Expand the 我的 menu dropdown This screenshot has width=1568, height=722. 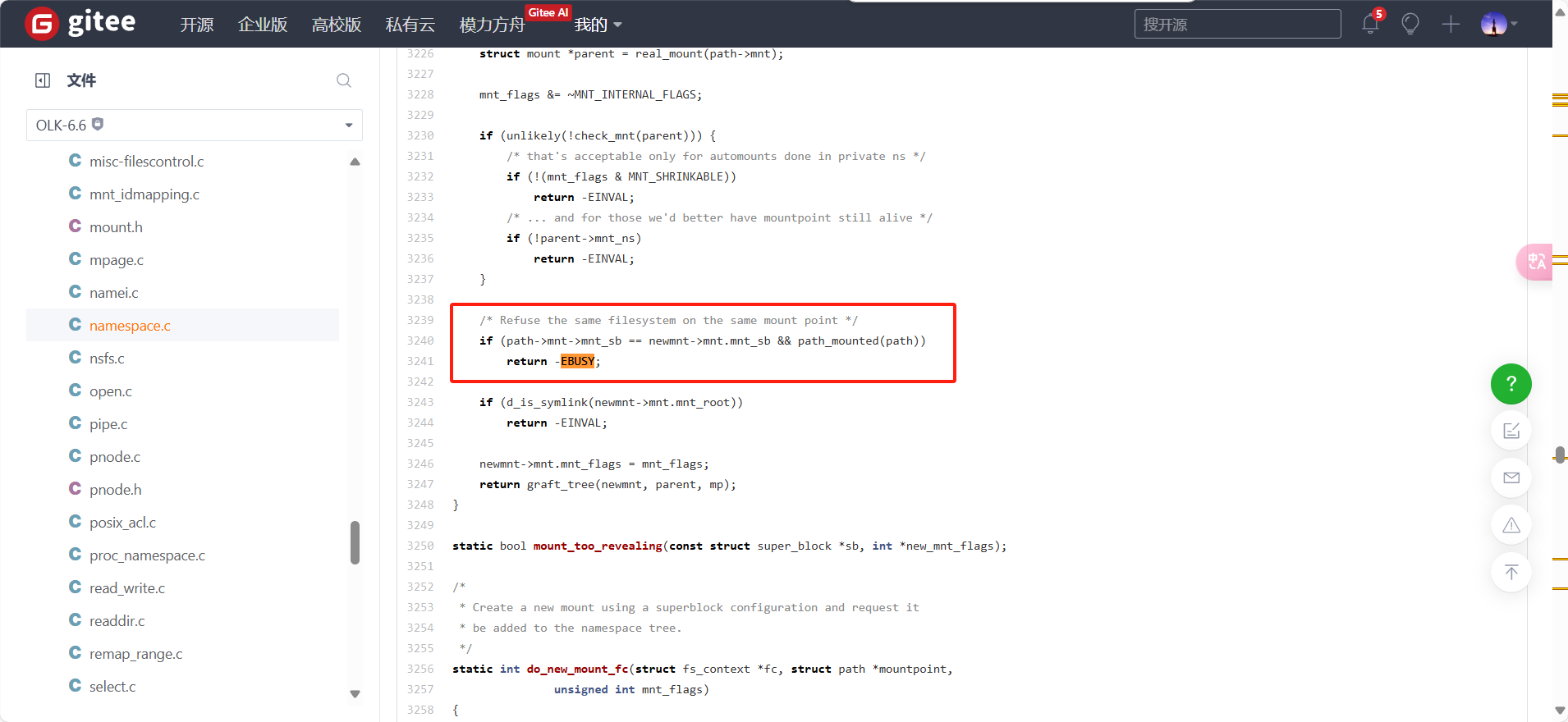598,25
